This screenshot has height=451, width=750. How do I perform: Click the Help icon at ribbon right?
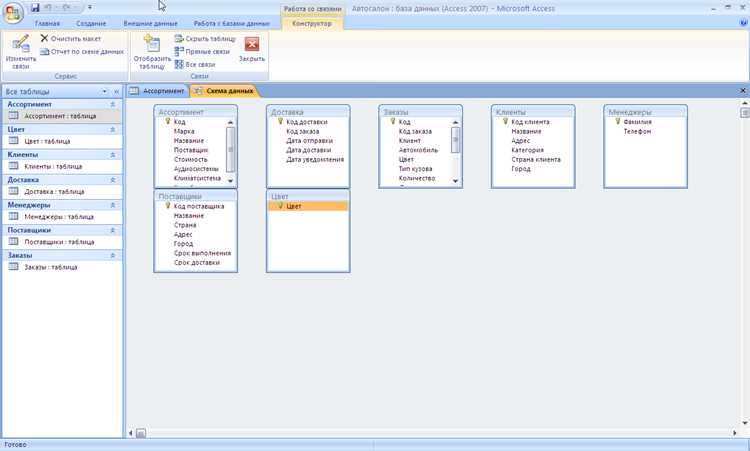click(744, 22)
